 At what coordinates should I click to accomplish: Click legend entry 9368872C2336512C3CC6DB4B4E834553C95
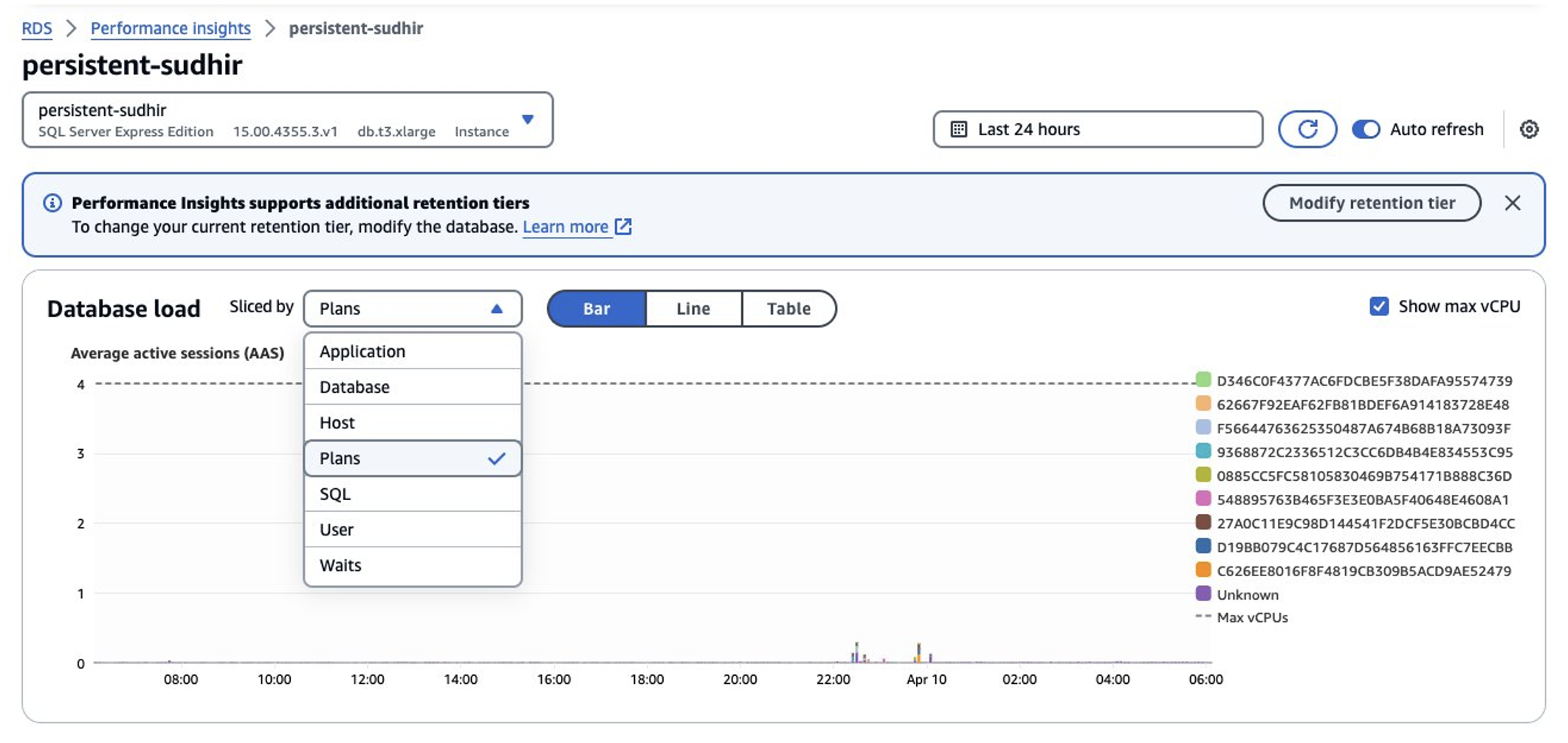point(1365,452)
